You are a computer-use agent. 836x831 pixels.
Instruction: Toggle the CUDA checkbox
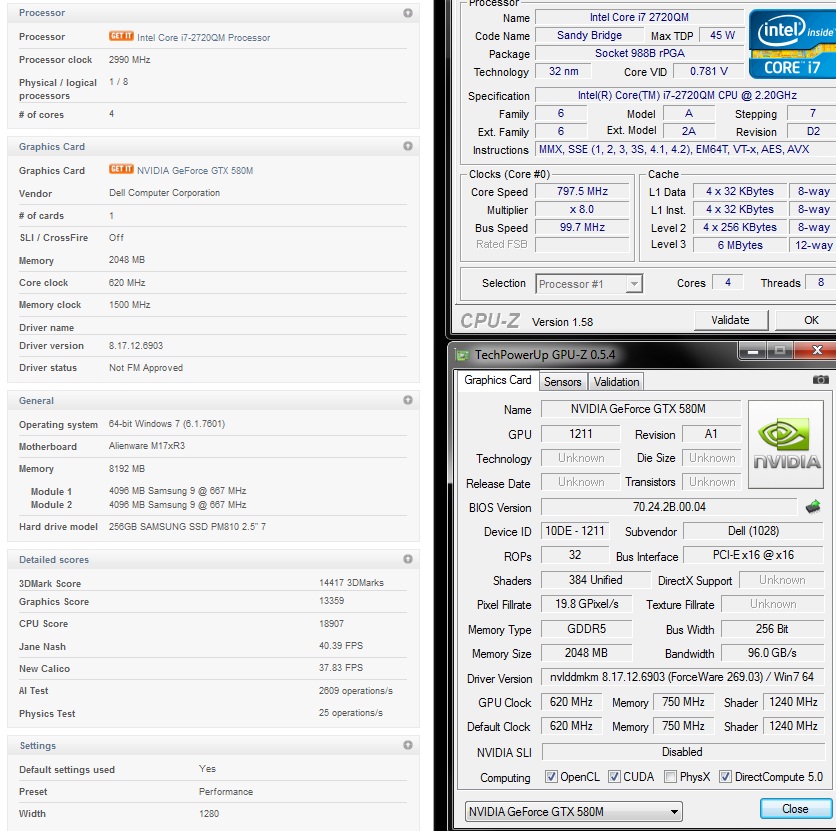click(614, 777)
